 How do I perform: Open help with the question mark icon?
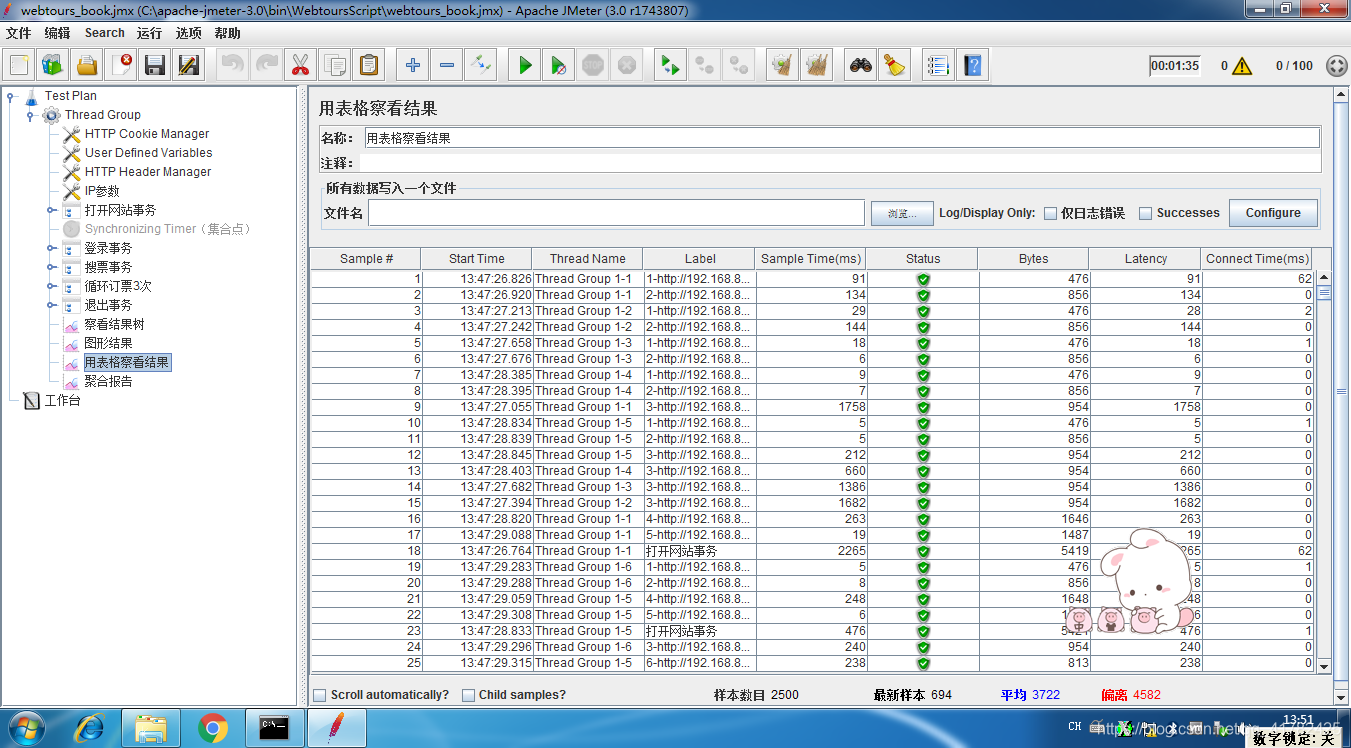pyautogui.click(x=972, y=66)
